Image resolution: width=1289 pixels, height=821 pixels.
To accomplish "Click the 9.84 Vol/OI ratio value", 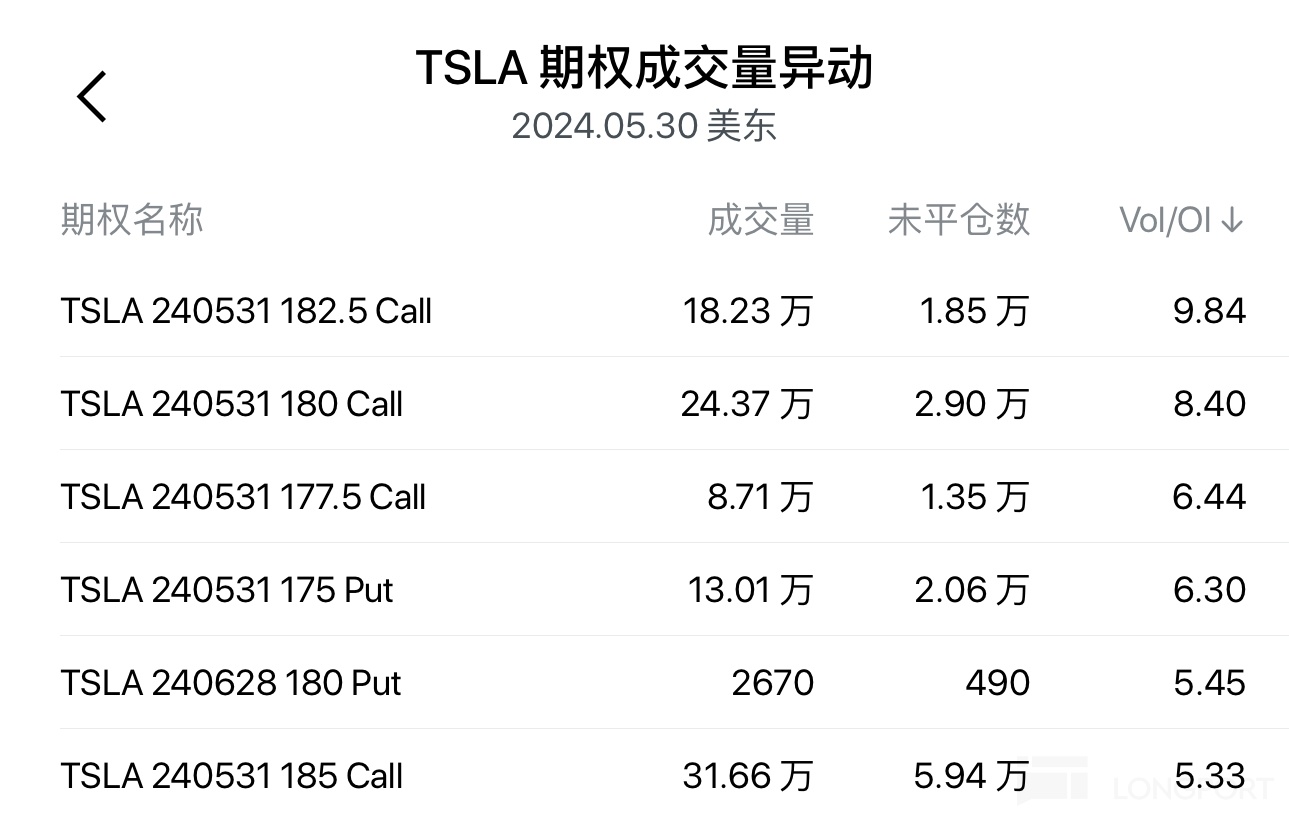I will point(1209,311).
